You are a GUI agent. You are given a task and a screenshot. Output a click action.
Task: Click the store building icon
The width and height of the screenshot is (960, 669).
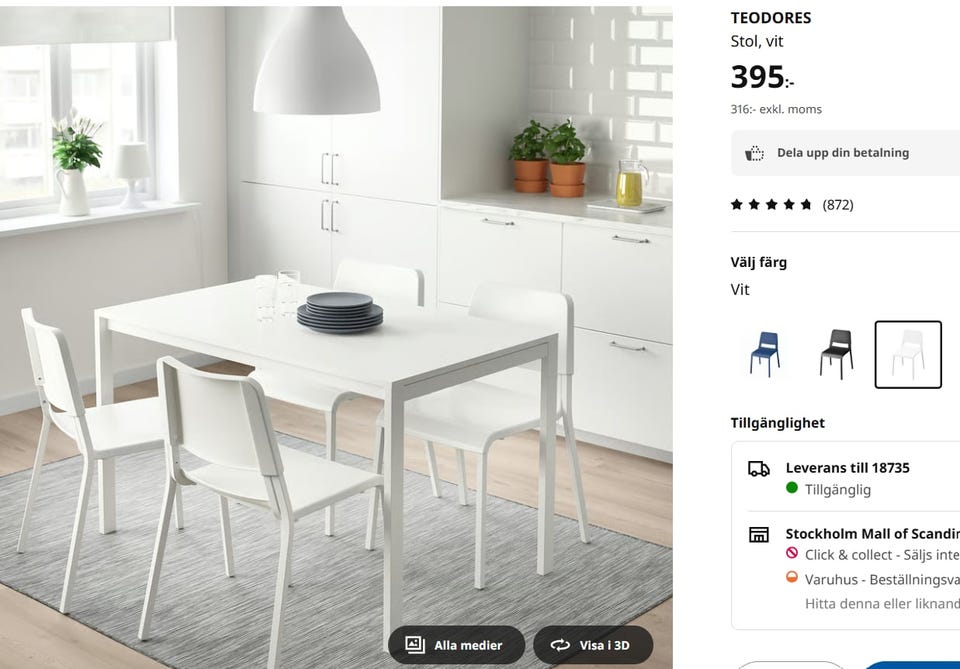pyautogui.click(x=759, y=534)
